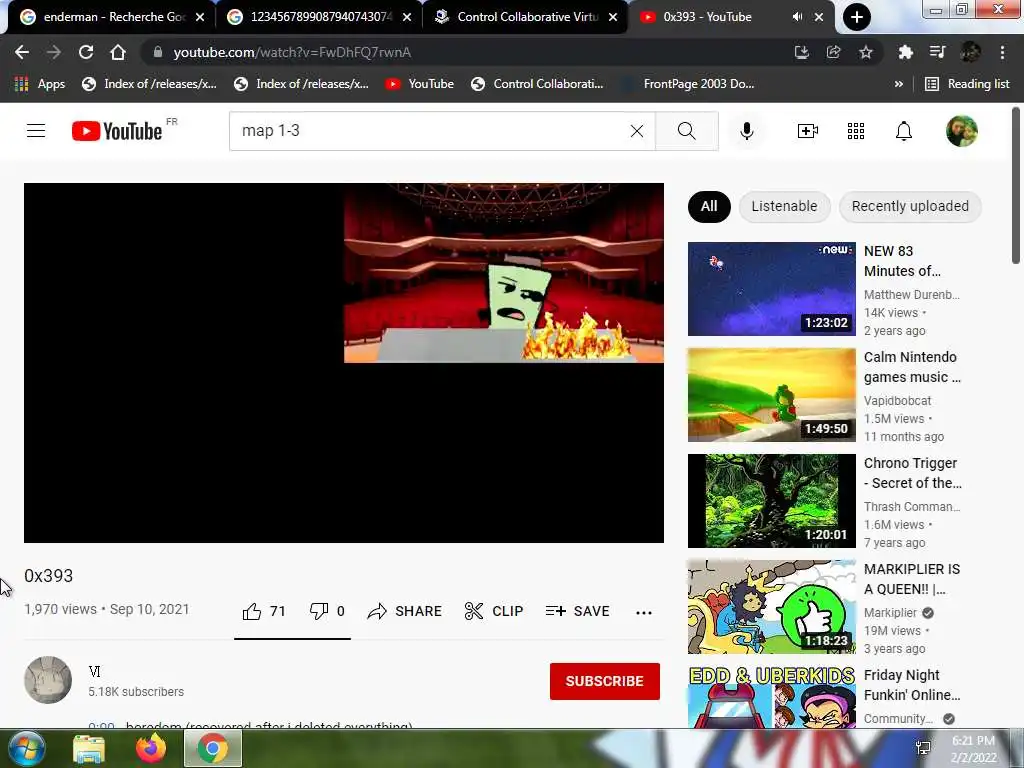Image resolution: width=1024 pixels, height=768 pixels.
Task: Click the browser back arrow
Action: pos(22,52)
